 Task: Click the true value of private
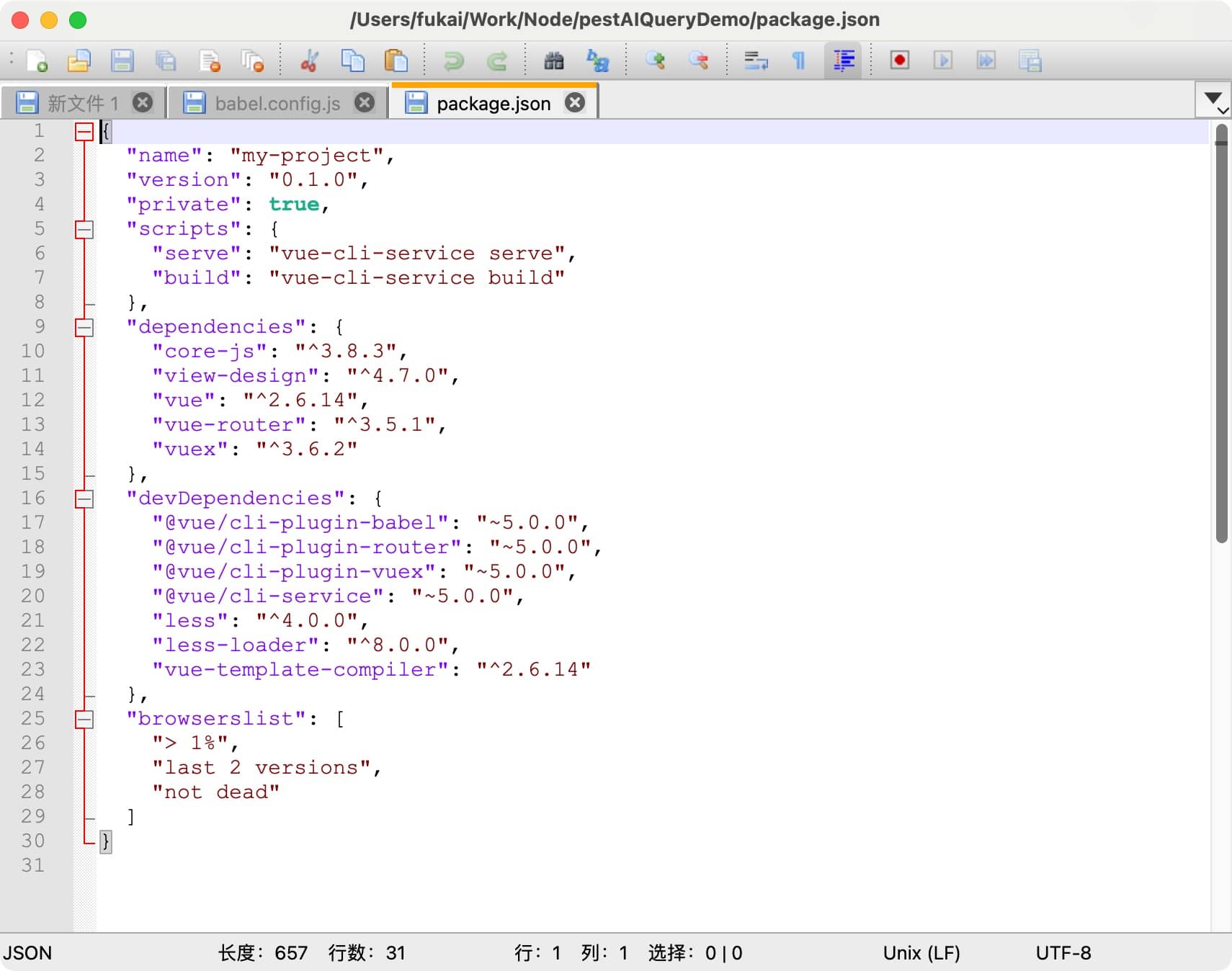294,205
